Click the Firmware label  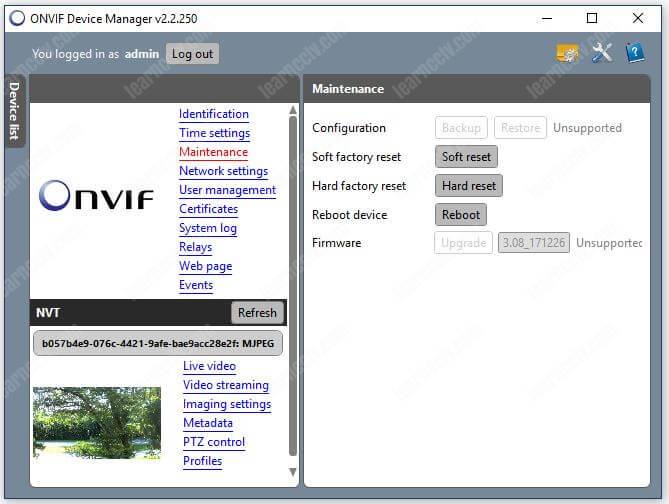(337, 243)
